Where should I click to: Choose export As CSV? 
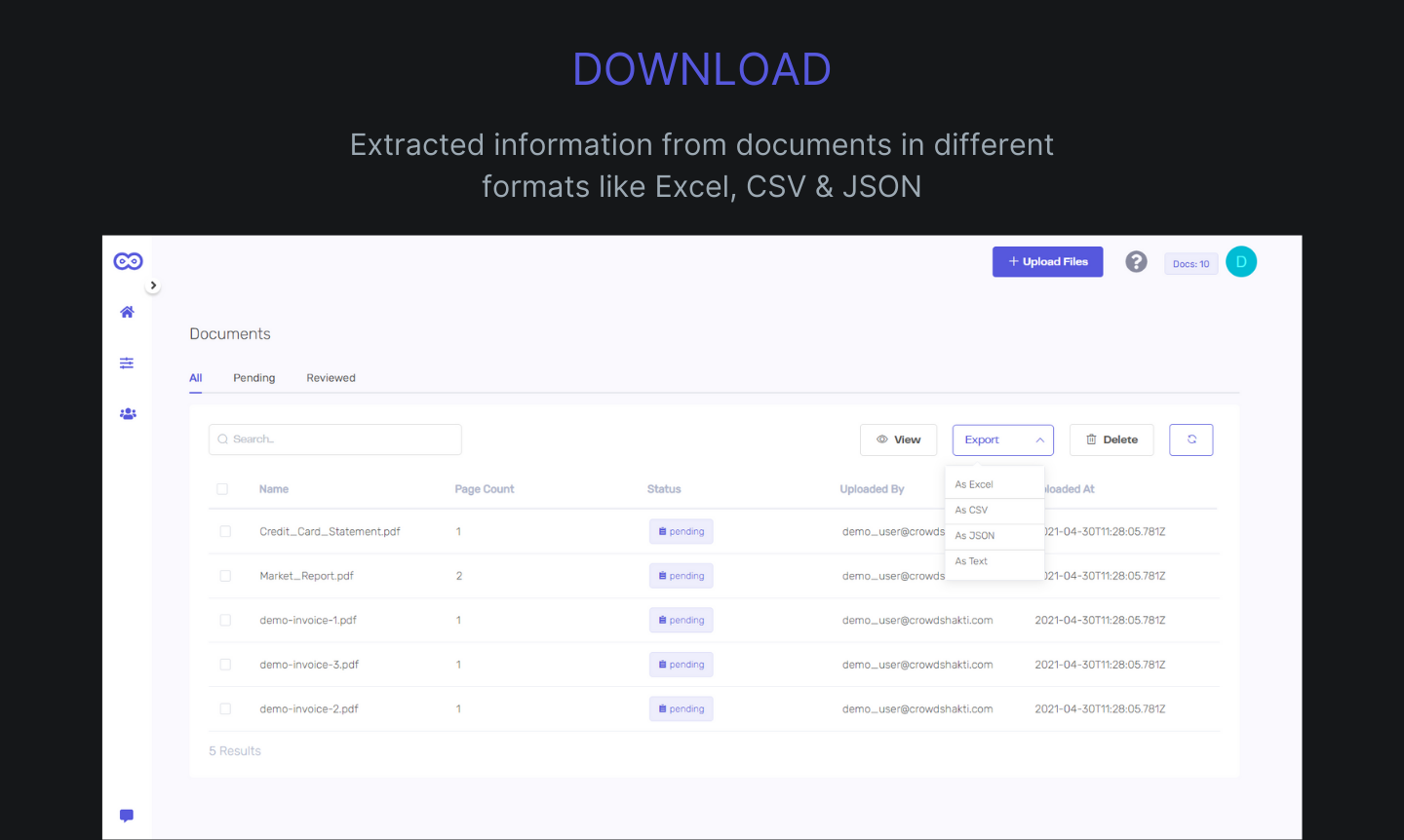point(994,511)
